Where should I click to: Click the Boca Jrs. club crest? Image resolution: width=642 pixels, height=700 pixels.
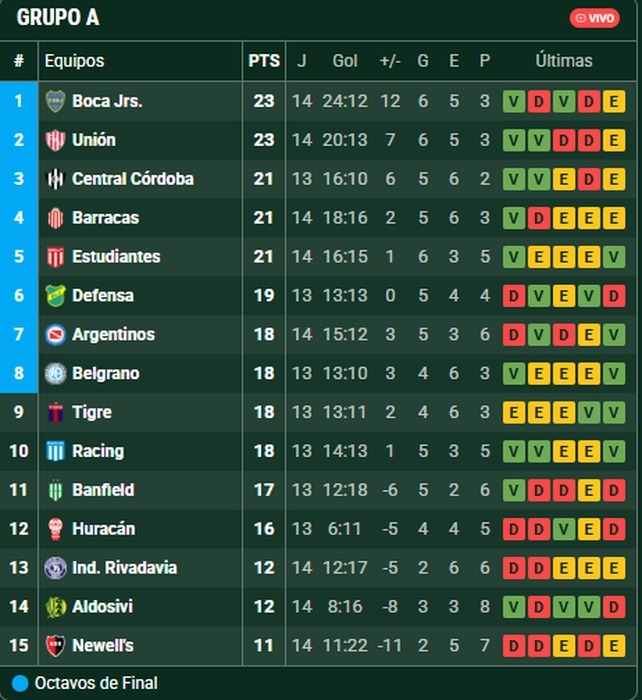[x=56, y=101]
